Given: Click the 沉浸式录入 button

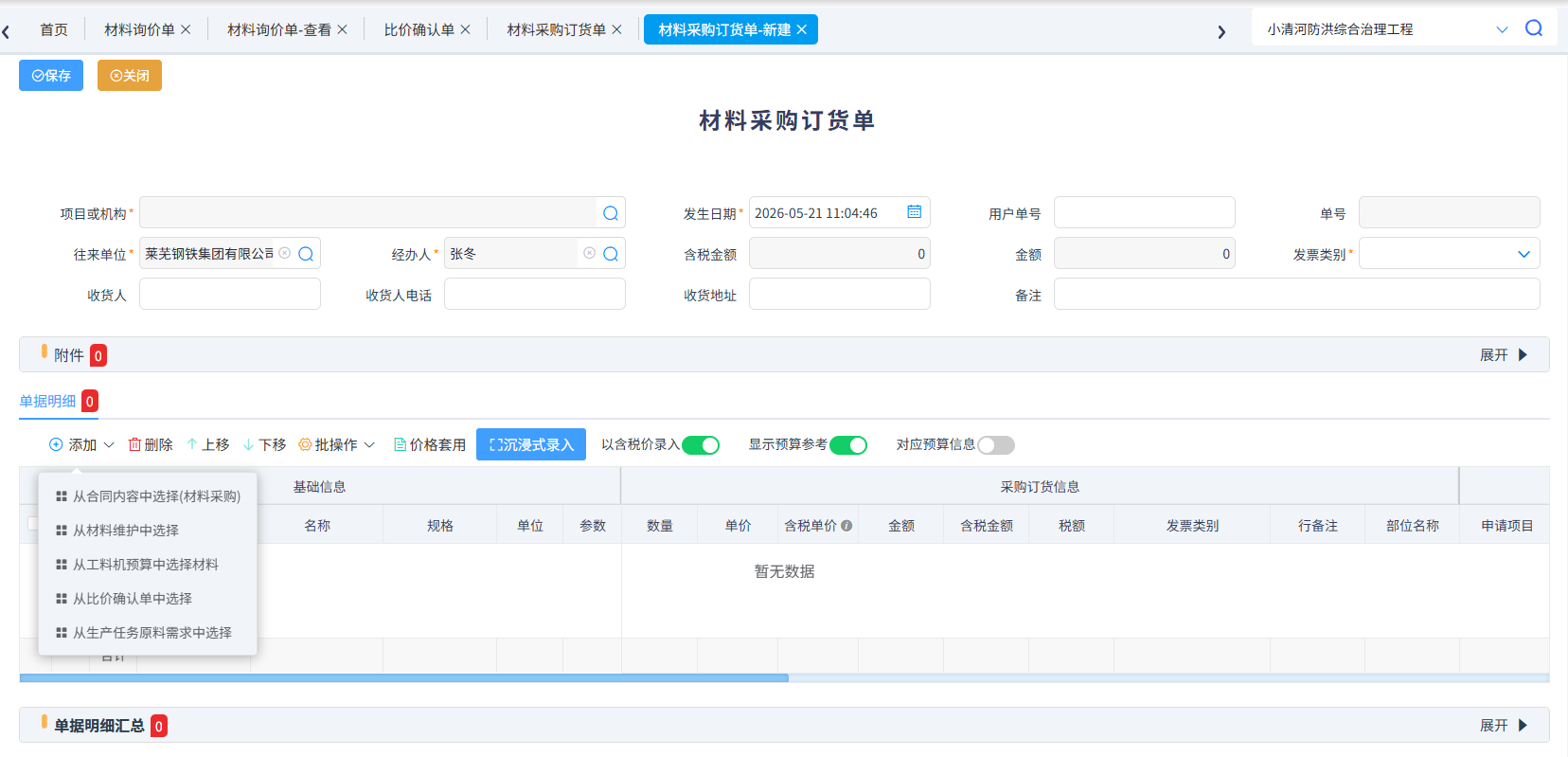Looking at the screenshot, I should pos(531,444).
